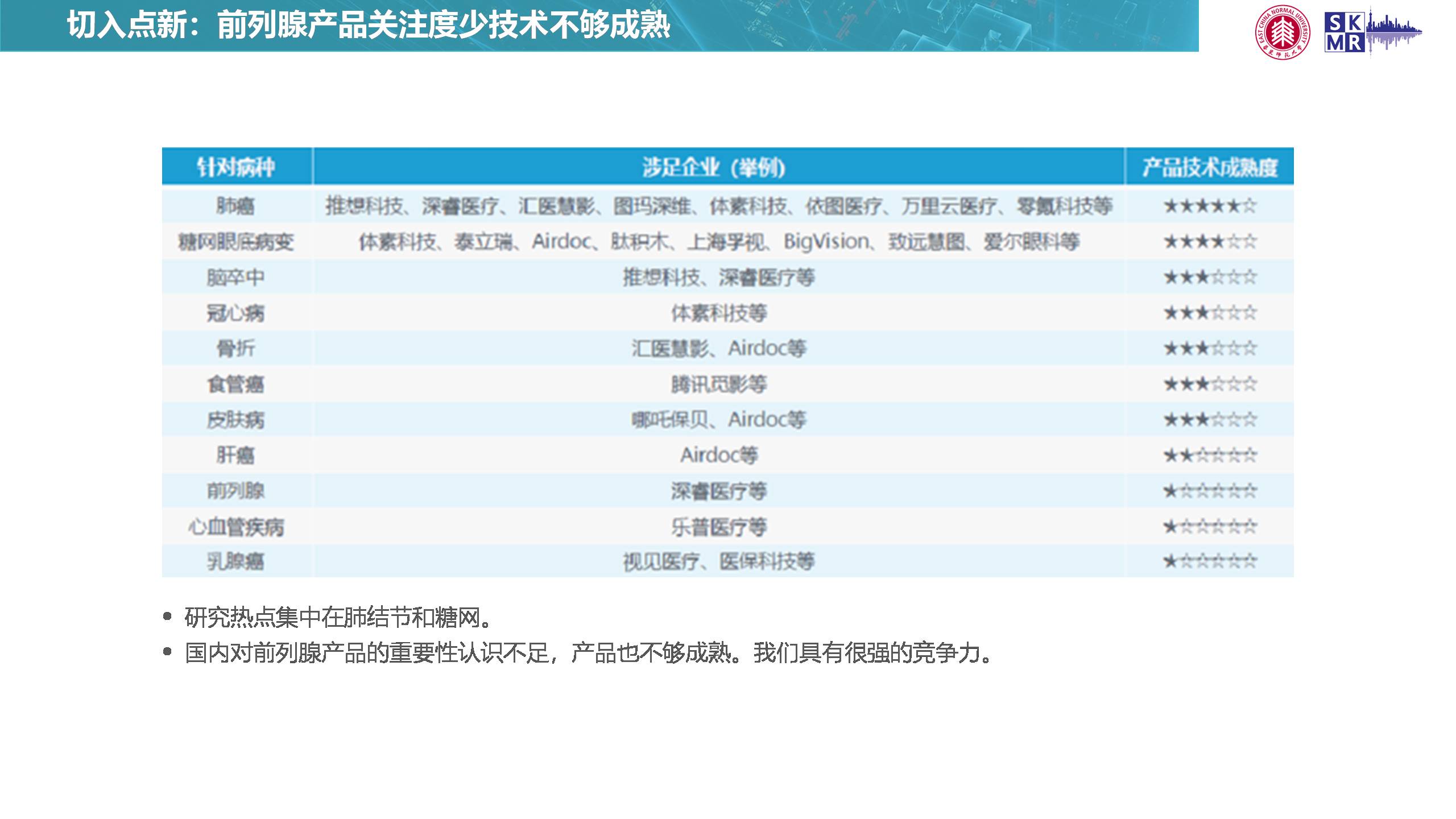1456x819 pixels.
Task: Click the East China Normal University logo
Action: [1283, 32]
